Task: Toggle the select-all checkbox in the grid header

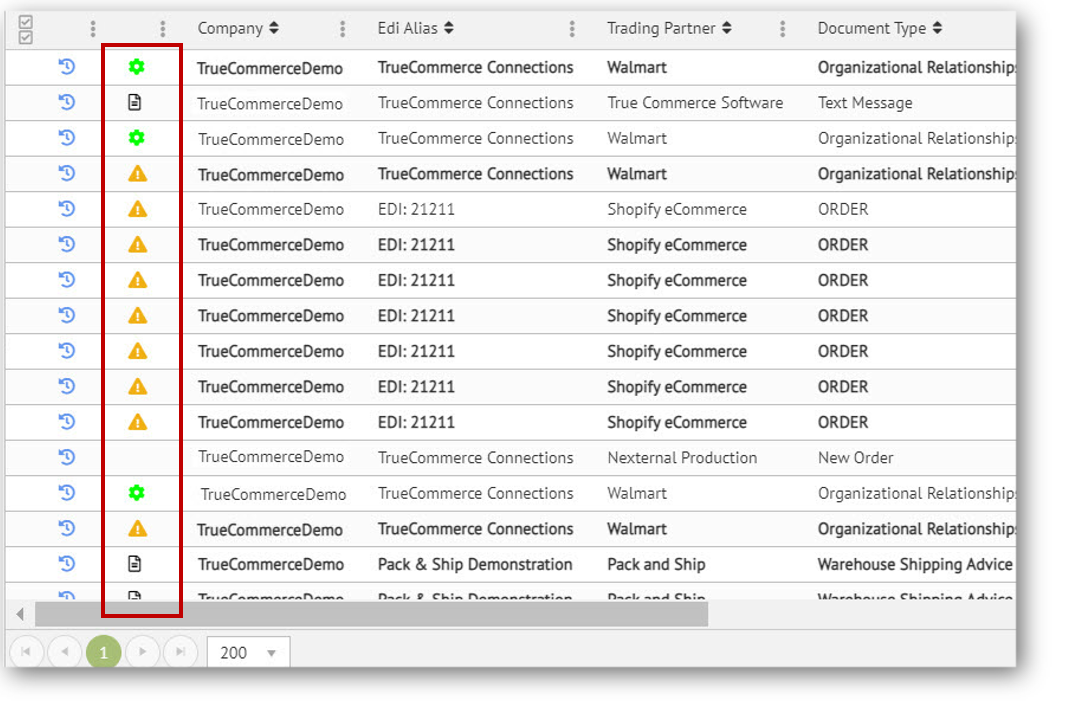Action: click(26, 30)
